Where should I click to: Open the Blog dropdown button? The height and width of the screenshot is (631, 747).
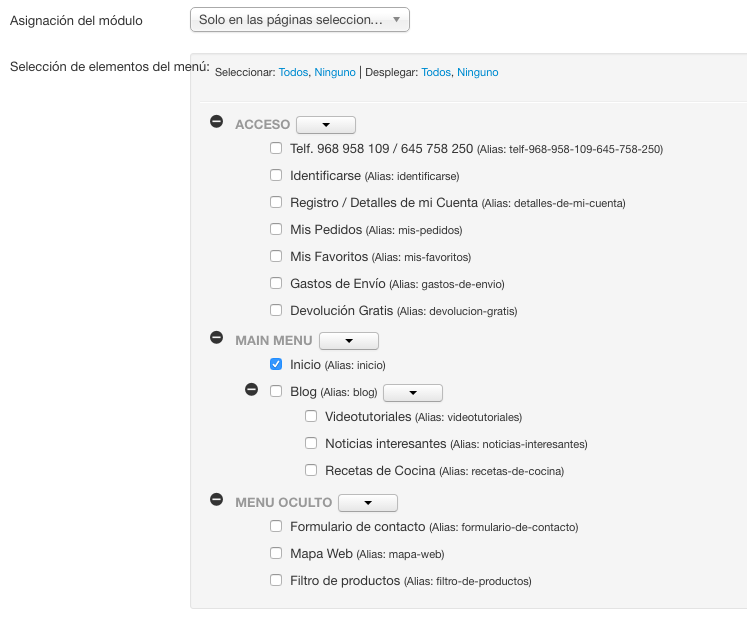click(413, 393)
